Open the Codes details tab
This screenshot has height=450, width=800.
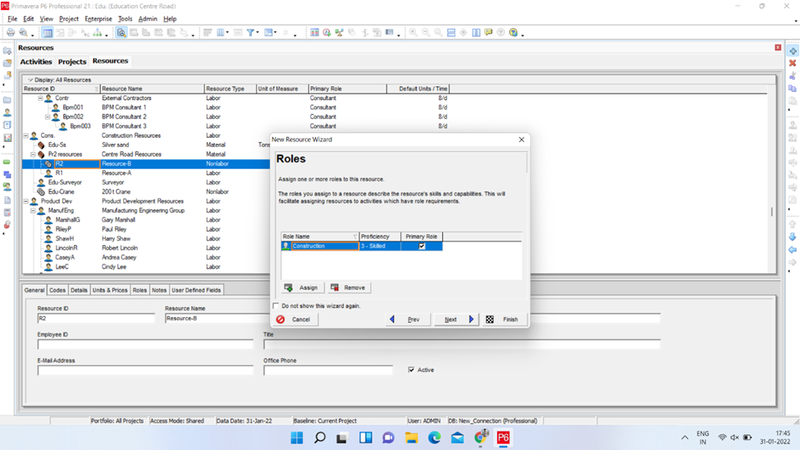[x=57, y=290]
